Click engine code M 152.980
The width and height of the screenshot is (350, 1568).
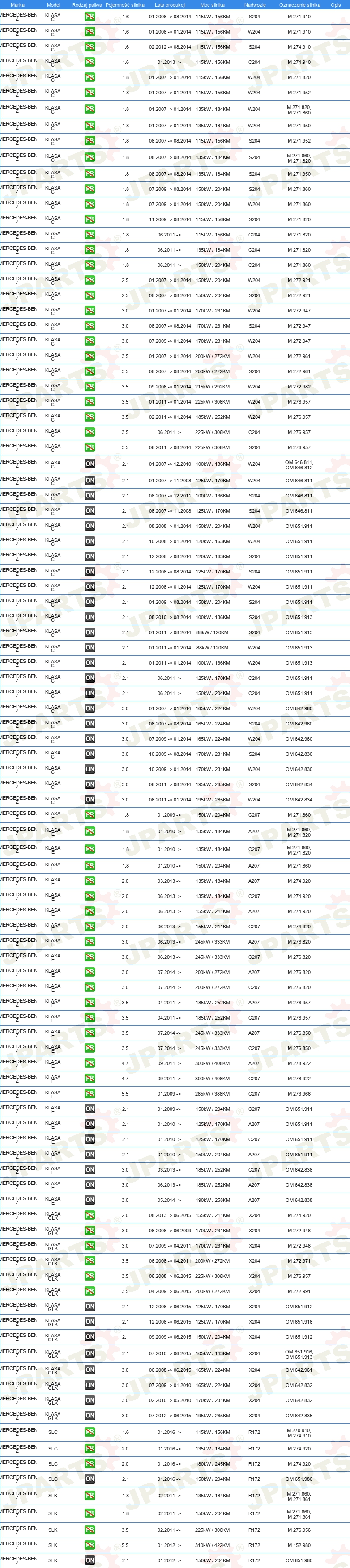pos(299,1545)
